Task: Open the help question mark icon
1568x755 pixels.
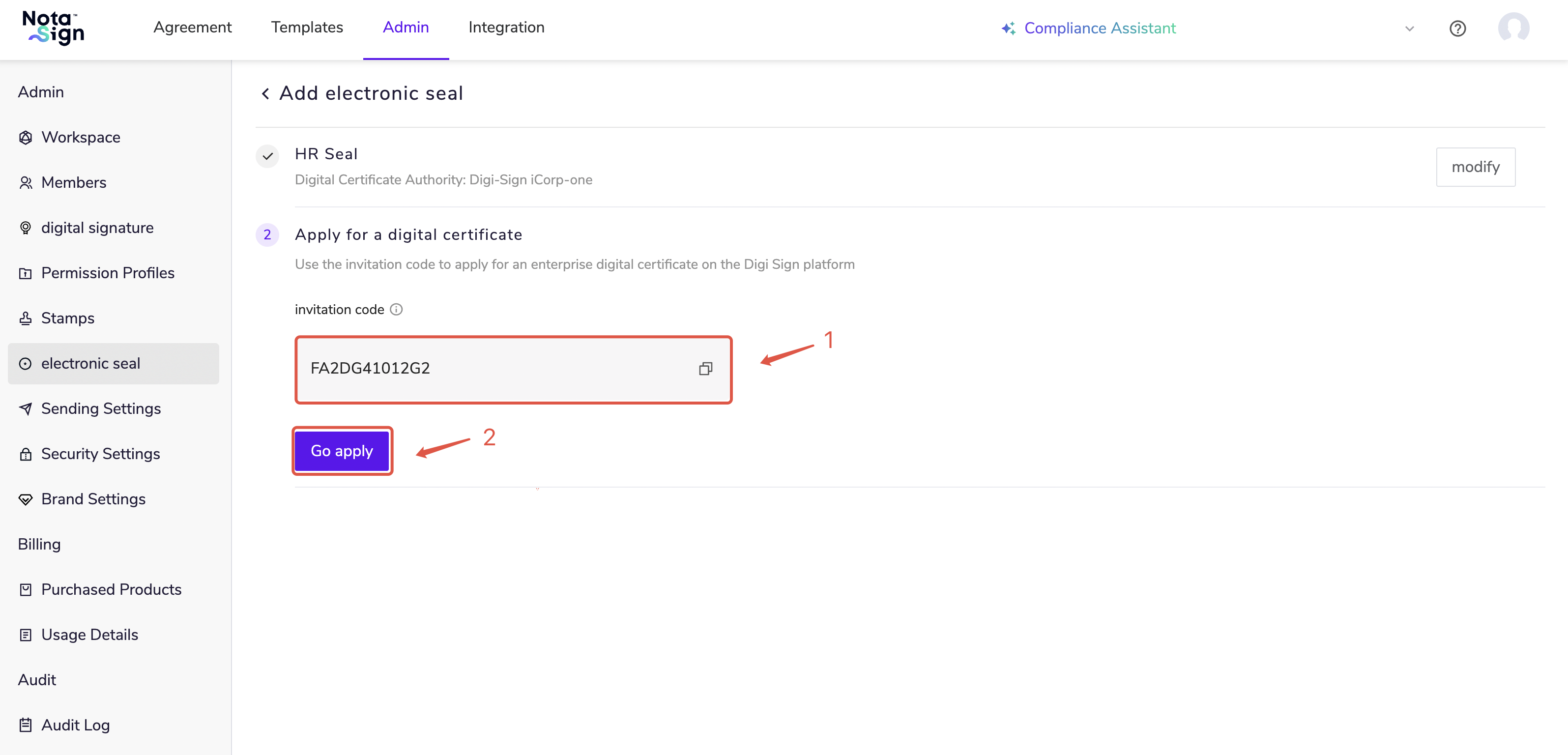Action: point(1457,29)
